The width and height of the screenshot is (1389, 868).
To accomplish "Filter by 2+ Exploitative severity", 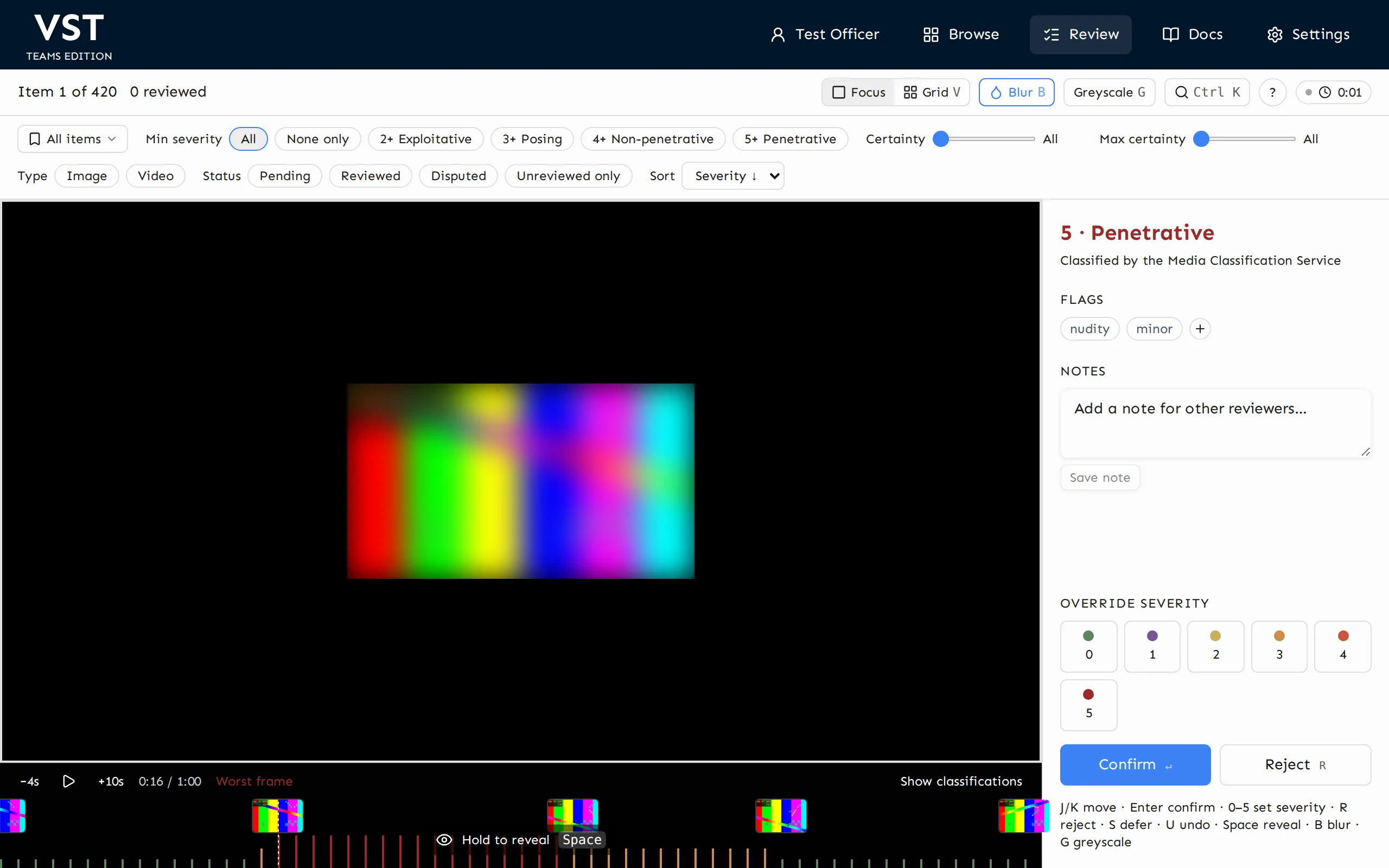I will pos(425,139).
